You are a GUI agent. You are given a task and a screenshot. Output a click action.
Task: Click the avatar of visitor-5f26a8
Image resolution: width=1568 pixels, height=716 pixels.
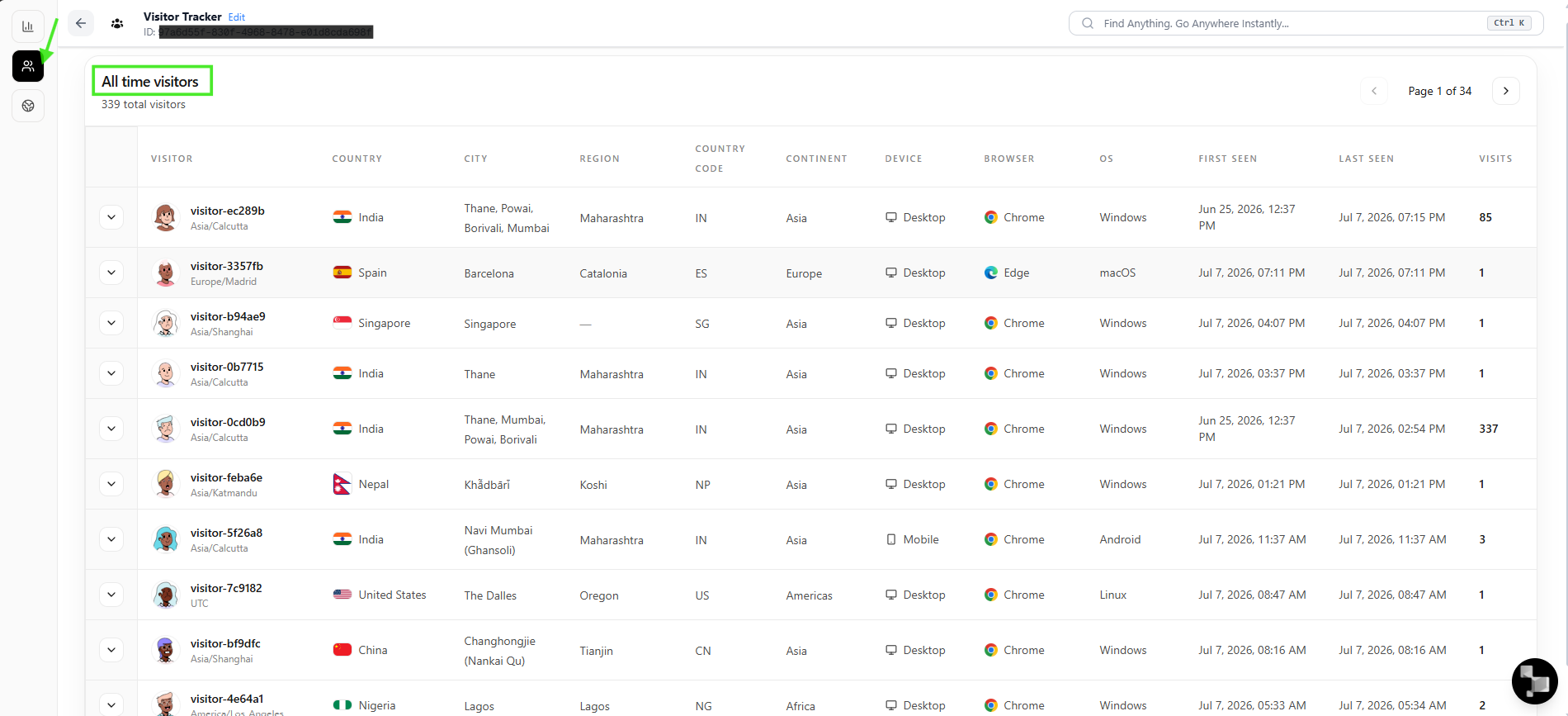tap(166, 539)
